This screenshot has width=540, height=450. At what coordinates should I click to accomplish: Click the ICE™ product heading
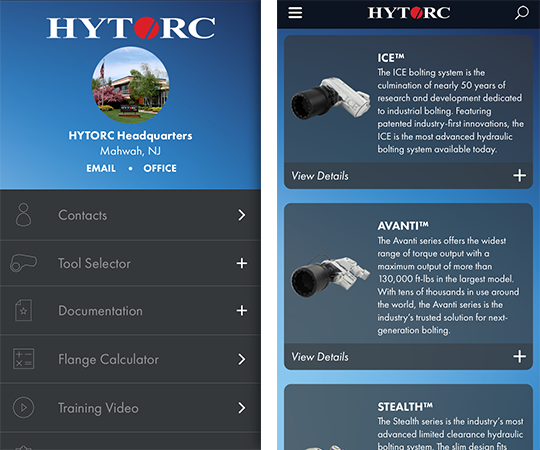point(391,57)
